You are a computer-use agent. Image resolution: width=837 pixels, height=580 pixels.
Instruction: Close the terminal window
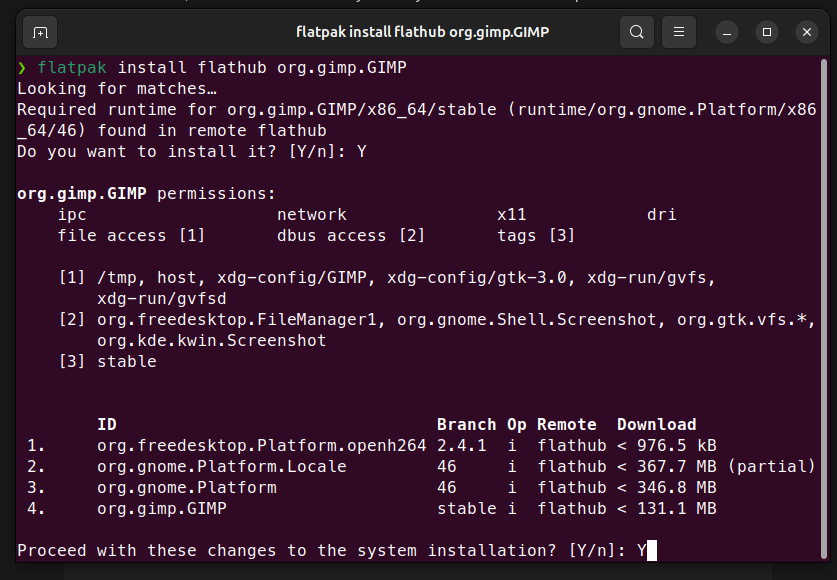(807, 33)
